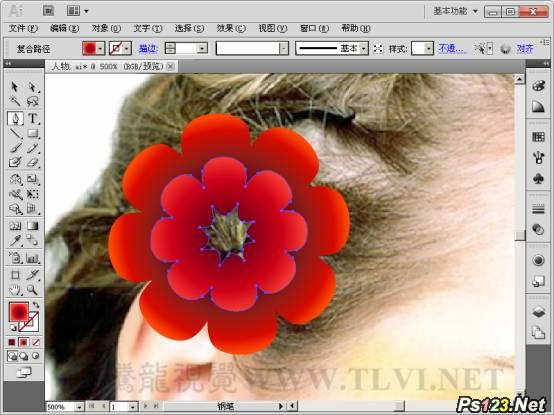Activate the Hand tool
The width and height of the screenshot is (554, 415).
click(x=15, y=290)
